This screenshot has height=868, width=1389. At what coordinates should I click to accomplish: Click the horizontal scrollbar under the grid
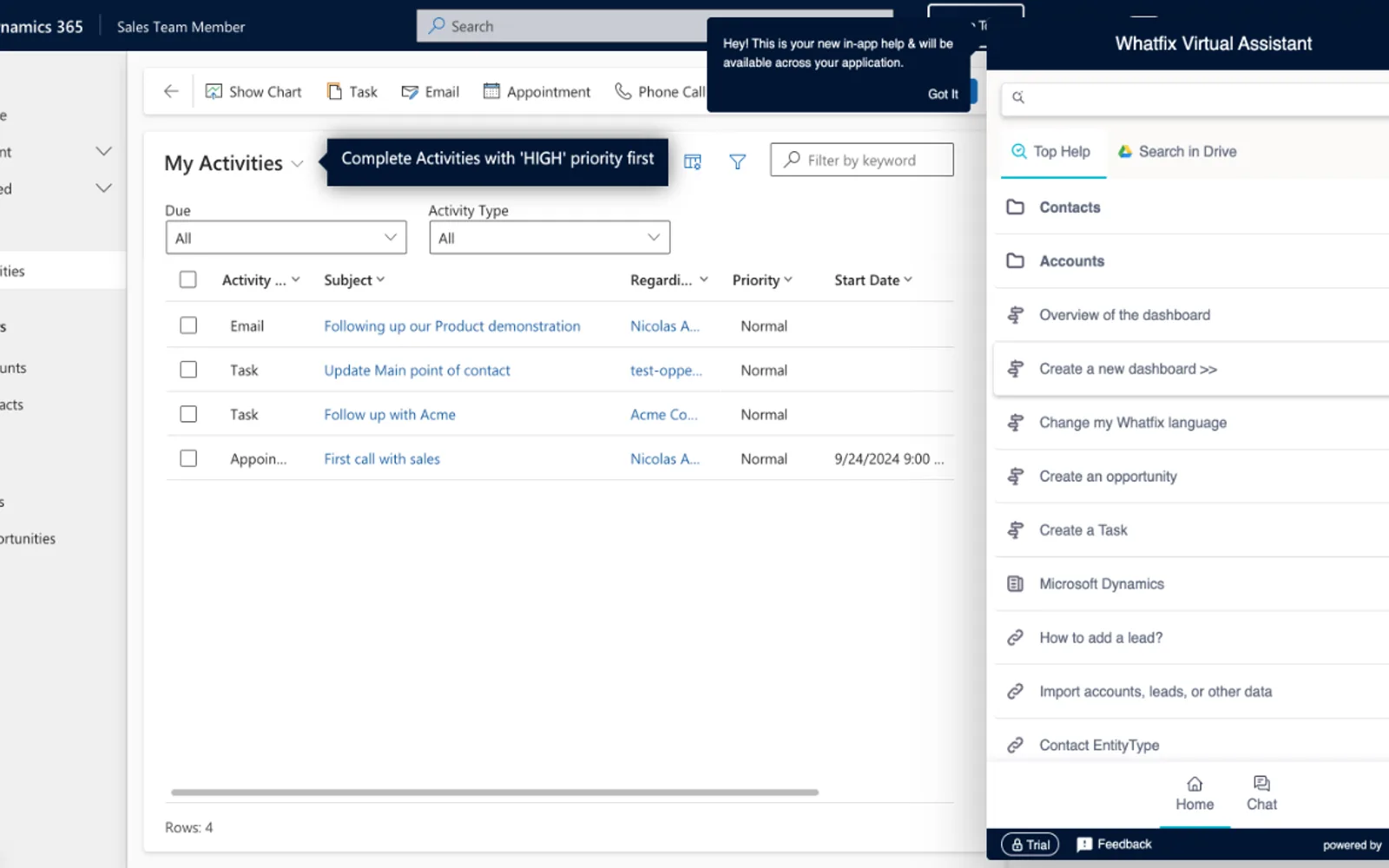[x=495, y=792]
